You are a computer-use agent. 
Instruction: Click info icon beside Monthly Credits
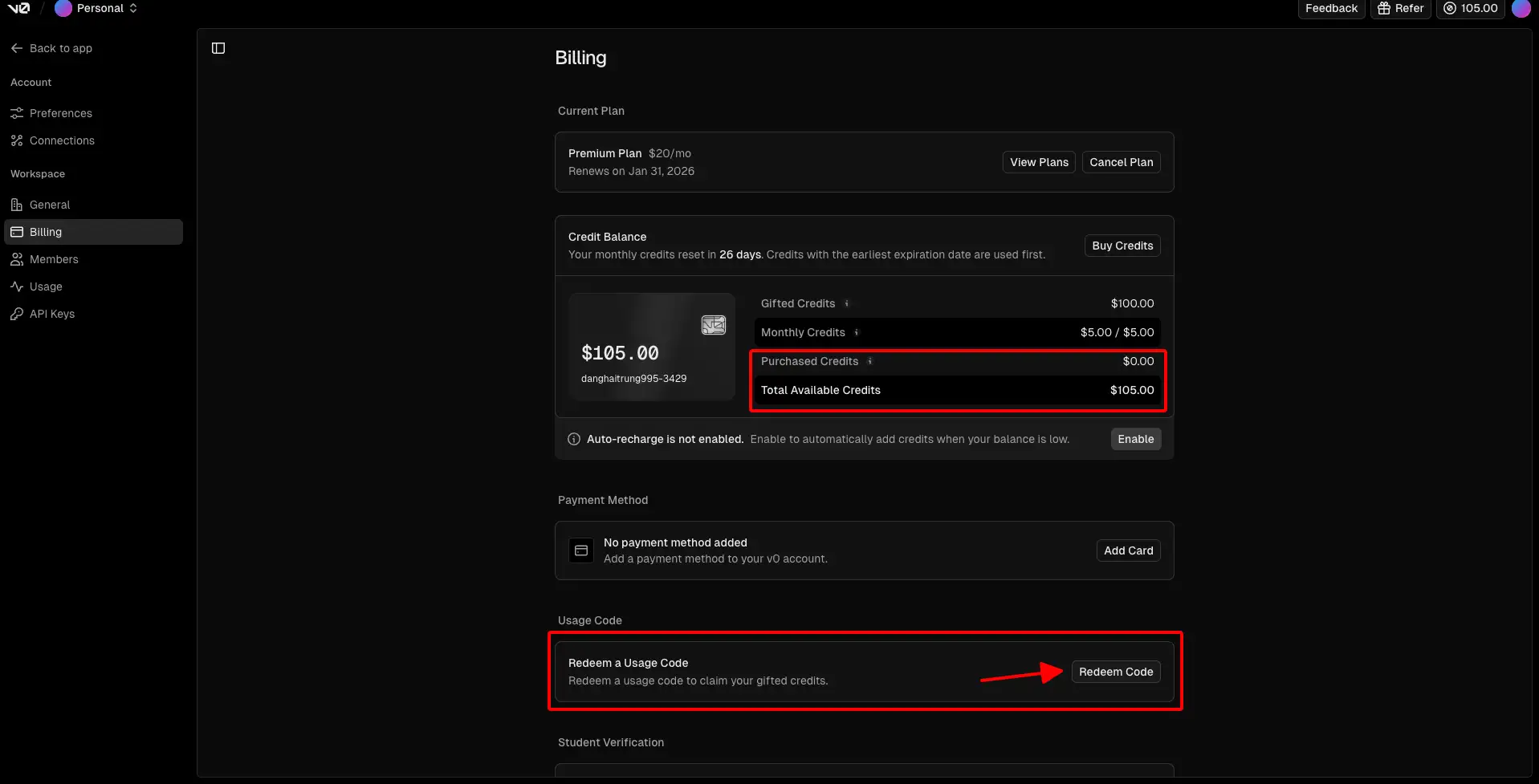pos(857,332)
